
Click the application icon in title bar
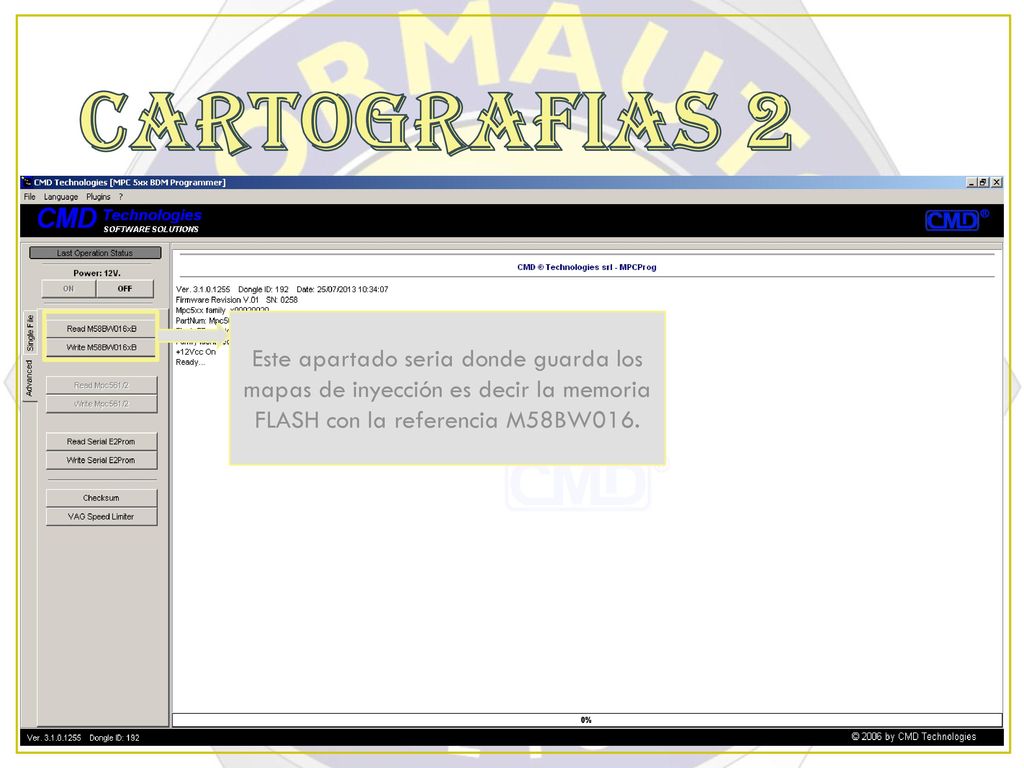click(27, 182)
